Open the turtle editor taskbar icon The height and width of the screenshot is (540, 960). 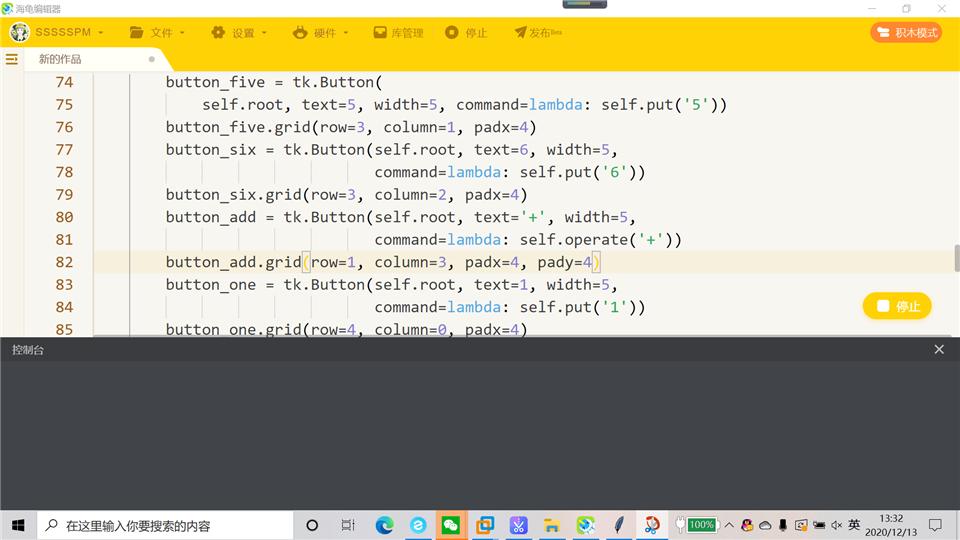click(x=585, y=525)
